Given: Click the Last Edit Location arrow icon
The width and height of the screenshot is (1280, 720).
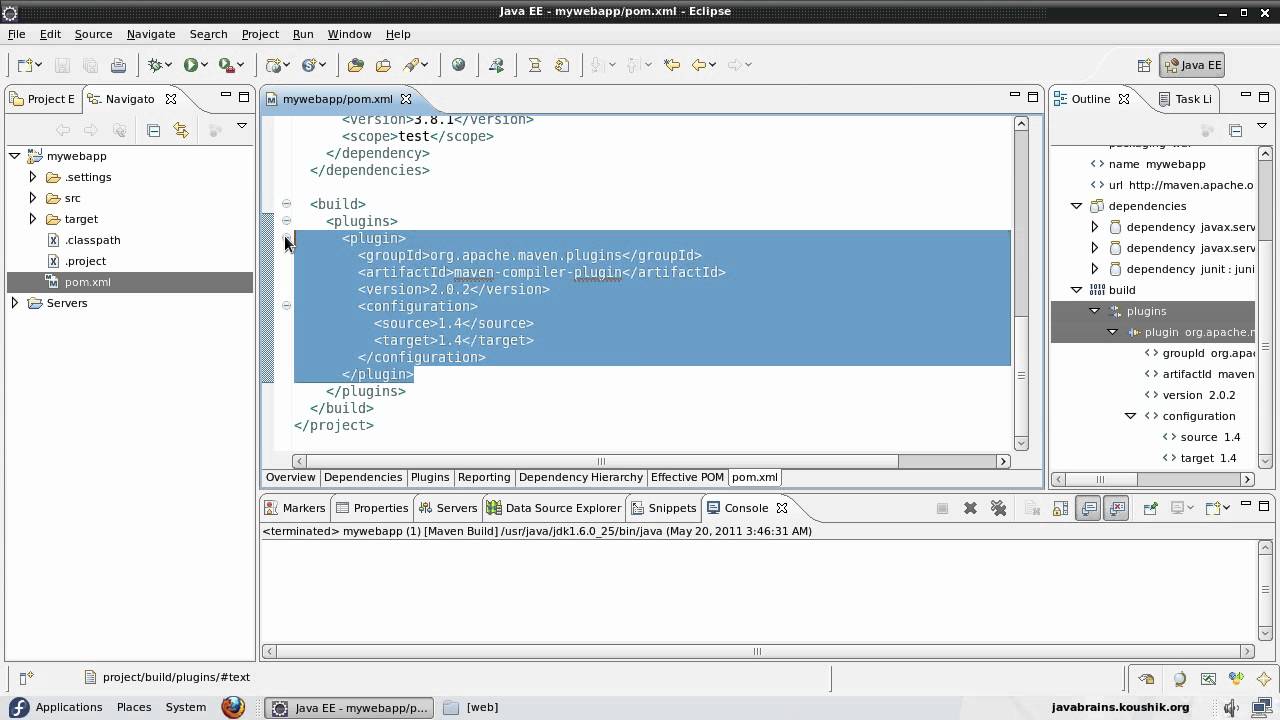Looking at the screenshot, I should tap(672, 65).
